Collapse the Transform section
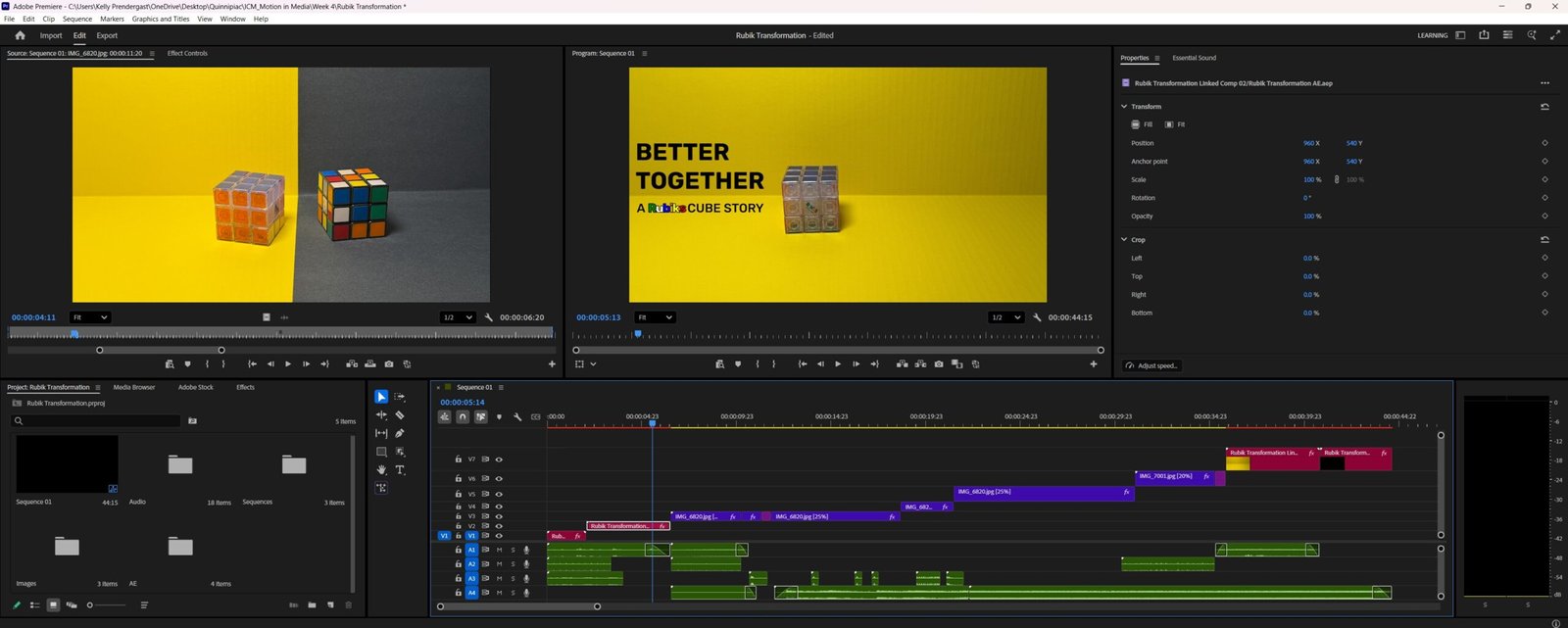 1124,107
